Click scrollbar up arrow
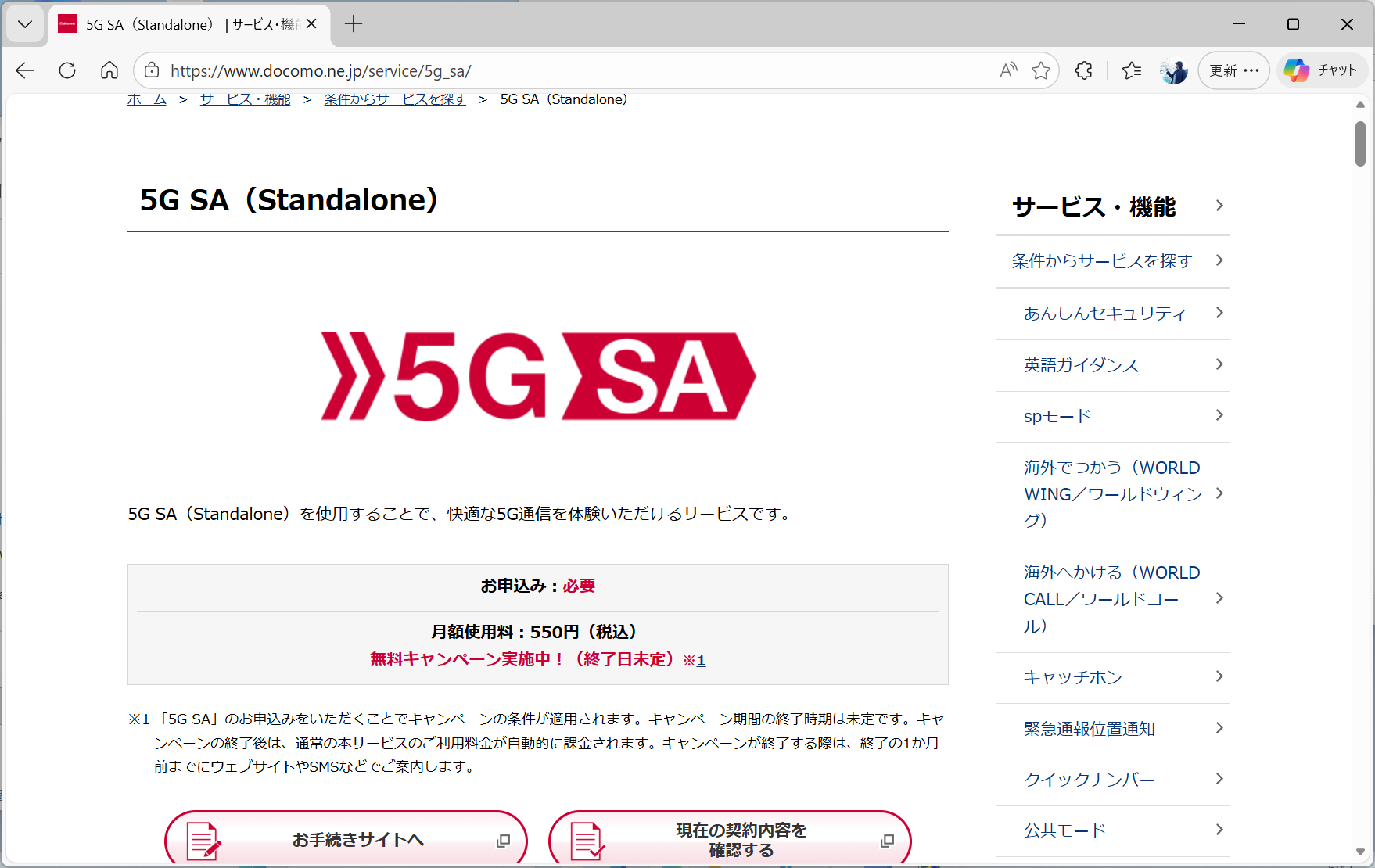 click(1360, 104)
